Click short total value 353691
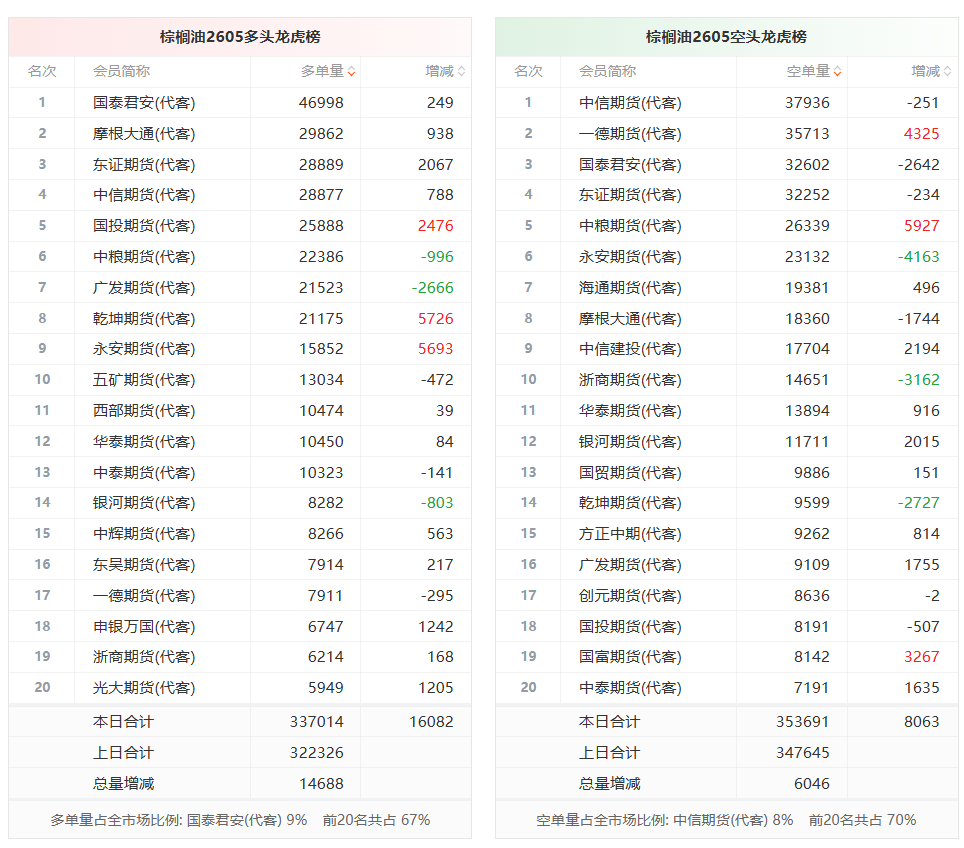964x848 pixels. 803,722
